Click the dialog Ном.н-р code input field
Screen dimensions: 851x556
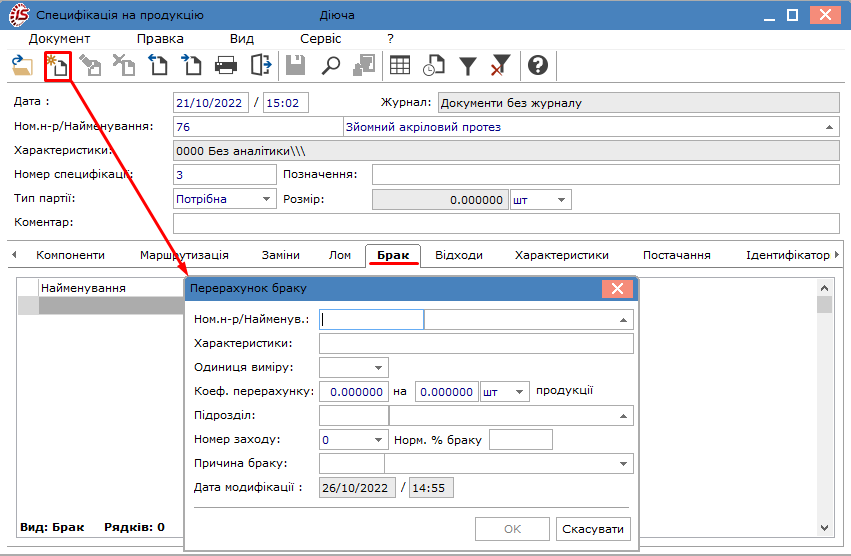(x=371, y=319)
